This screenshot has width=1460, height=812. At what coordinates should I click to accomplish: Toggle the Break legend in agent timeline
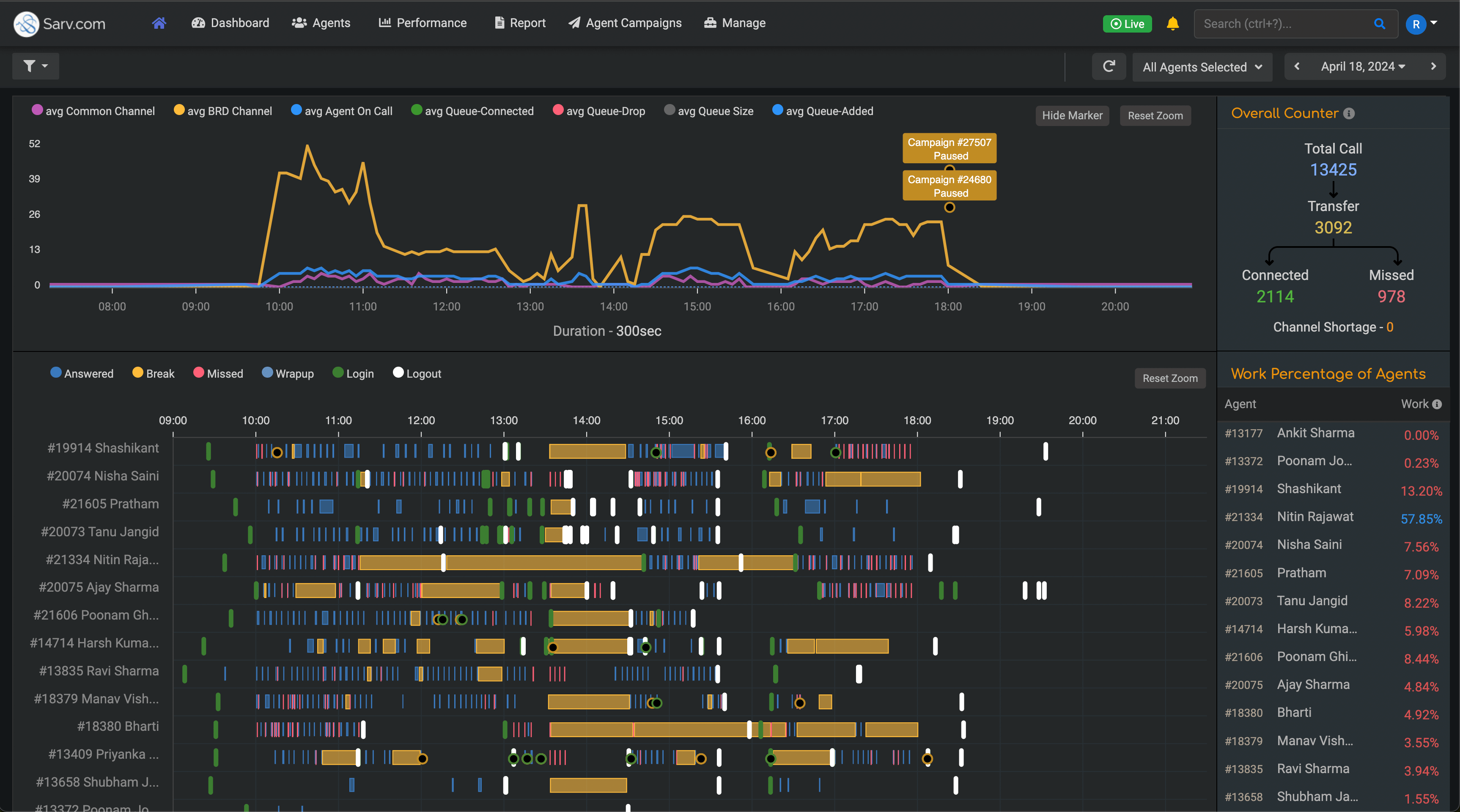click(x=153, y=373)
